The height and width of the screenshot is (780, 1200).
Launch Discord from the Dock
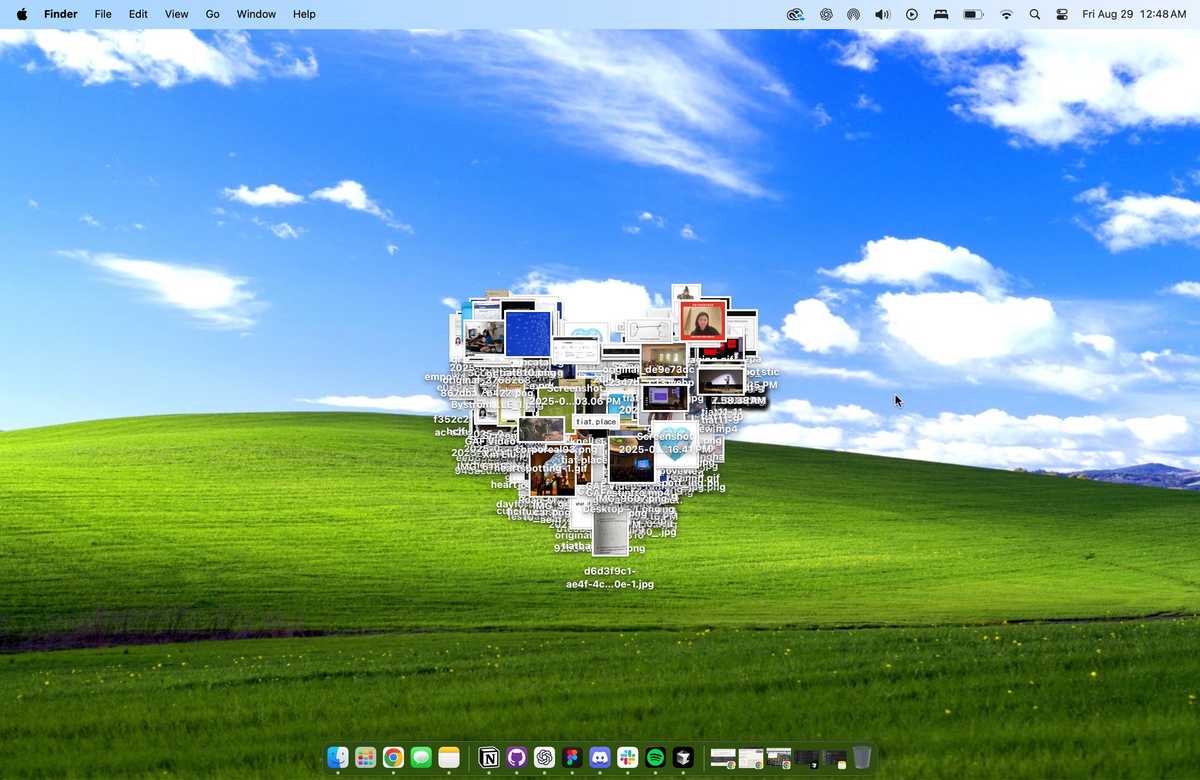click(x=599, y=758)
